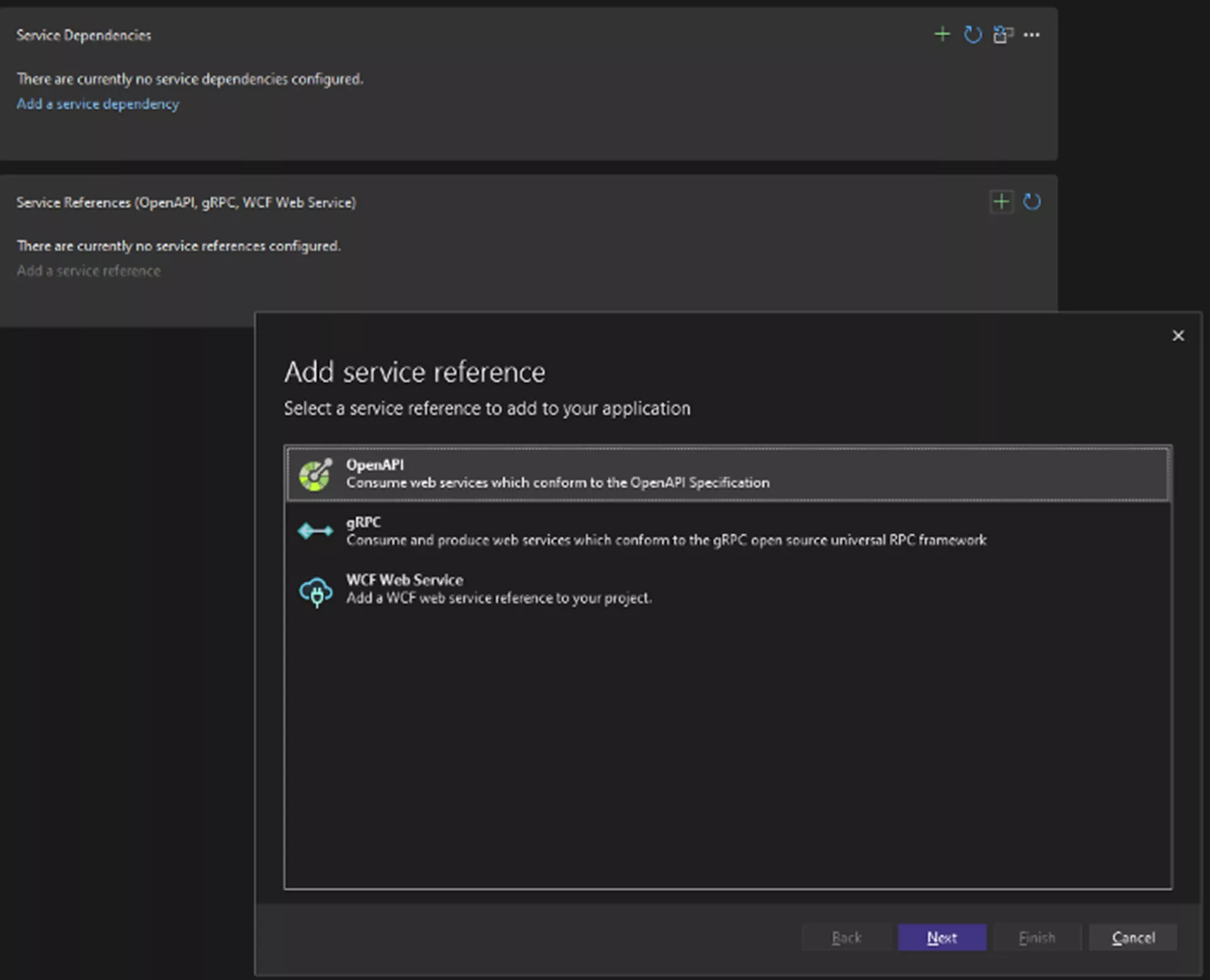
Task: Select the WCF Web Service list row
Action: point(728,589)
